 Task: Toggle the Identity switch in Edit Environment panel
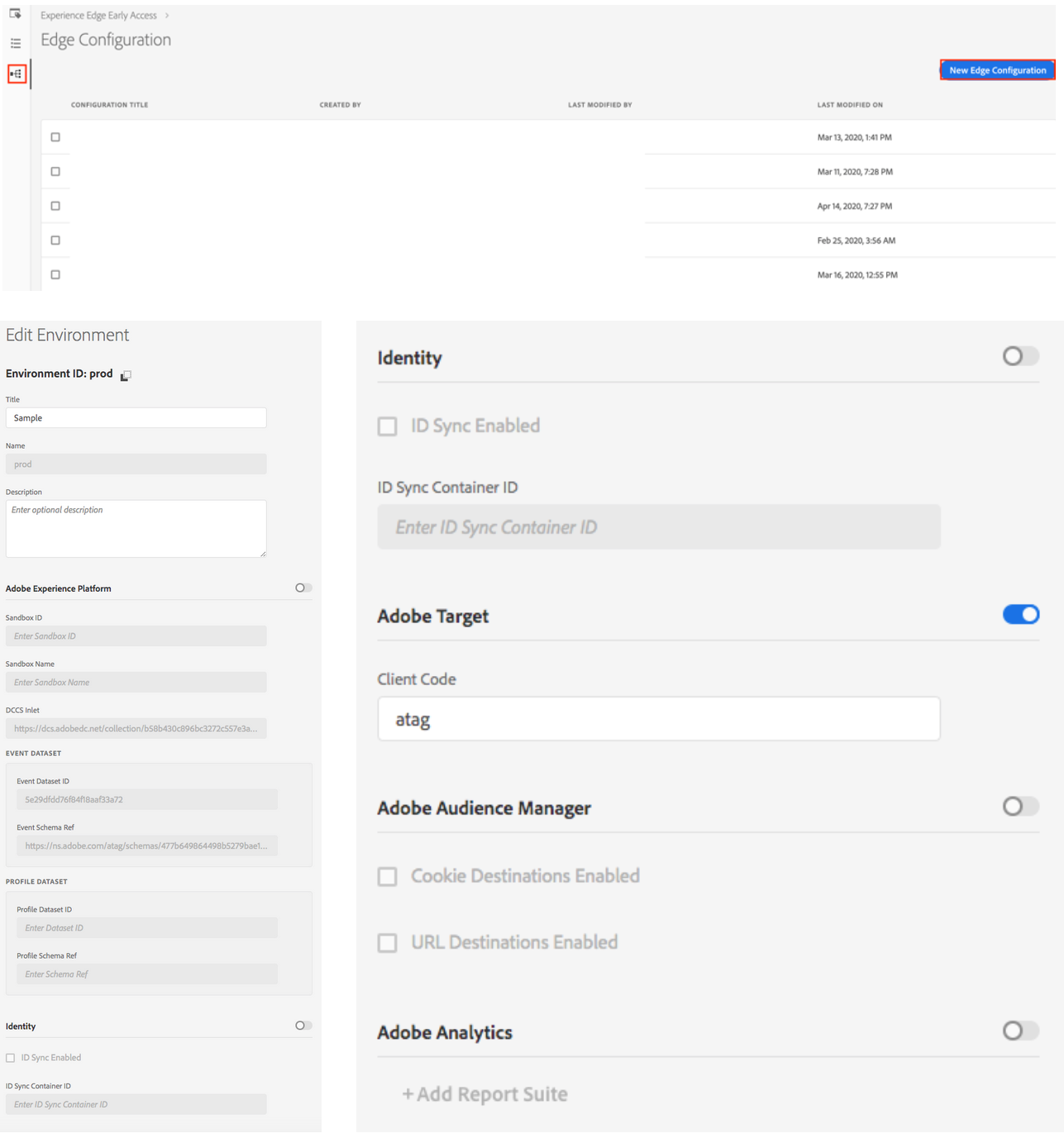point(303,1026)
